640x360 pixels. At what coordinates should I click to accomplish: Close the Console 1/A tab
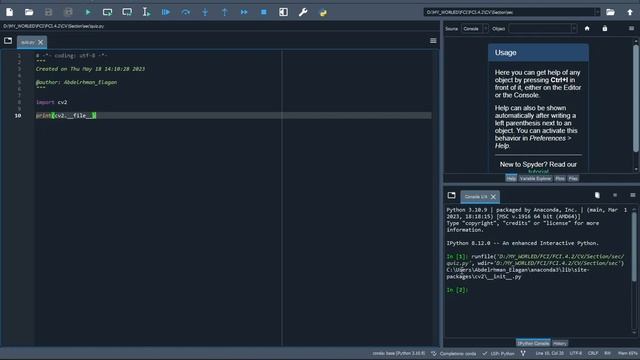[493, 197]
